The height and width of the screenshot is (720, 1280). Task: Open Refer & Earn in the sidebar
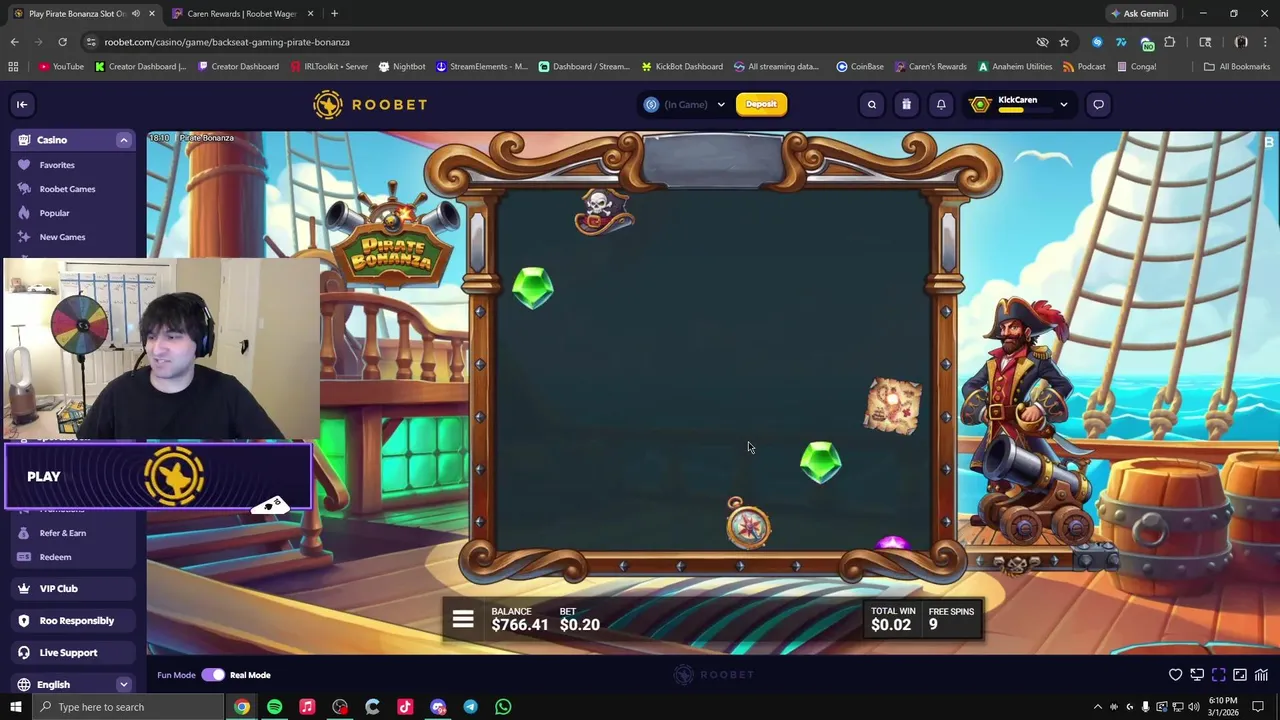62,533
